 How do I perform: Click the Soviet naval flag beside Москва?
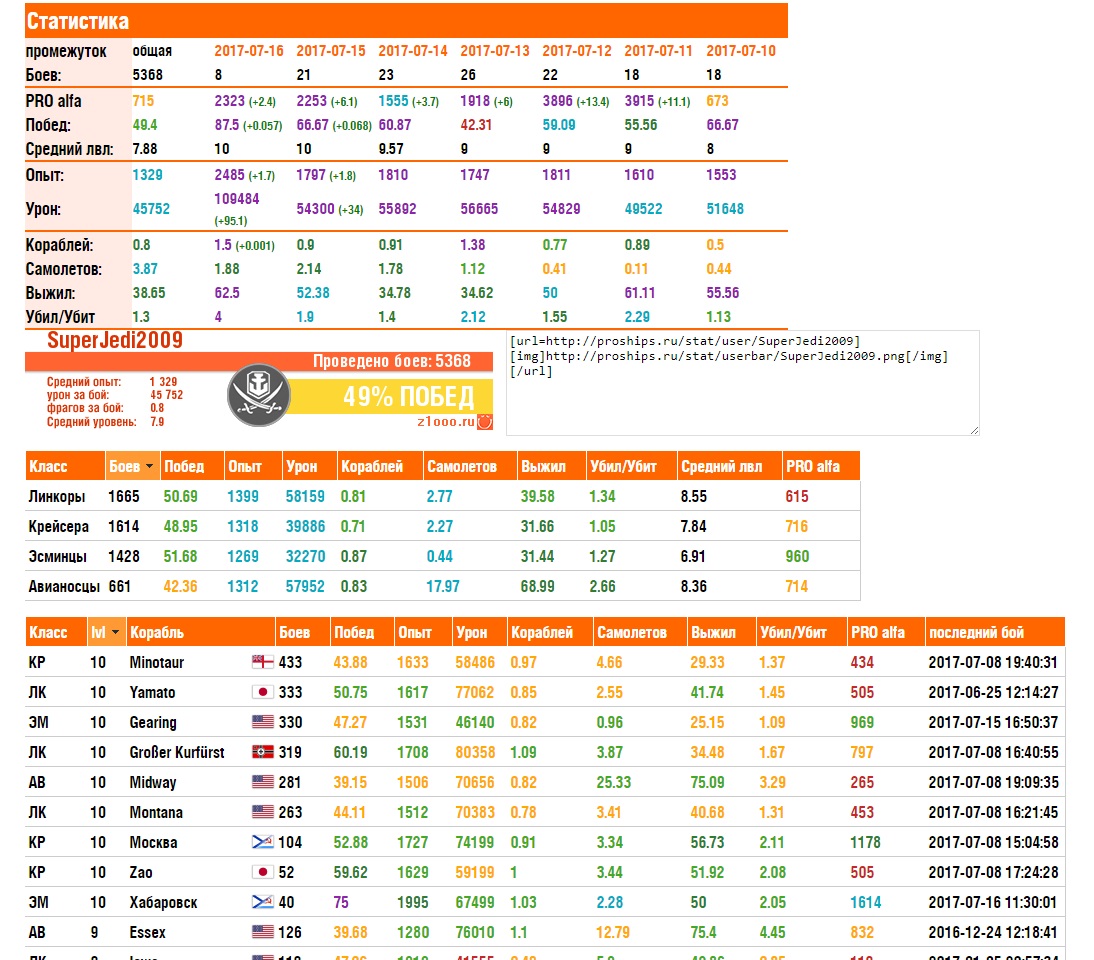pyautogui.click(x=263, y=842)
